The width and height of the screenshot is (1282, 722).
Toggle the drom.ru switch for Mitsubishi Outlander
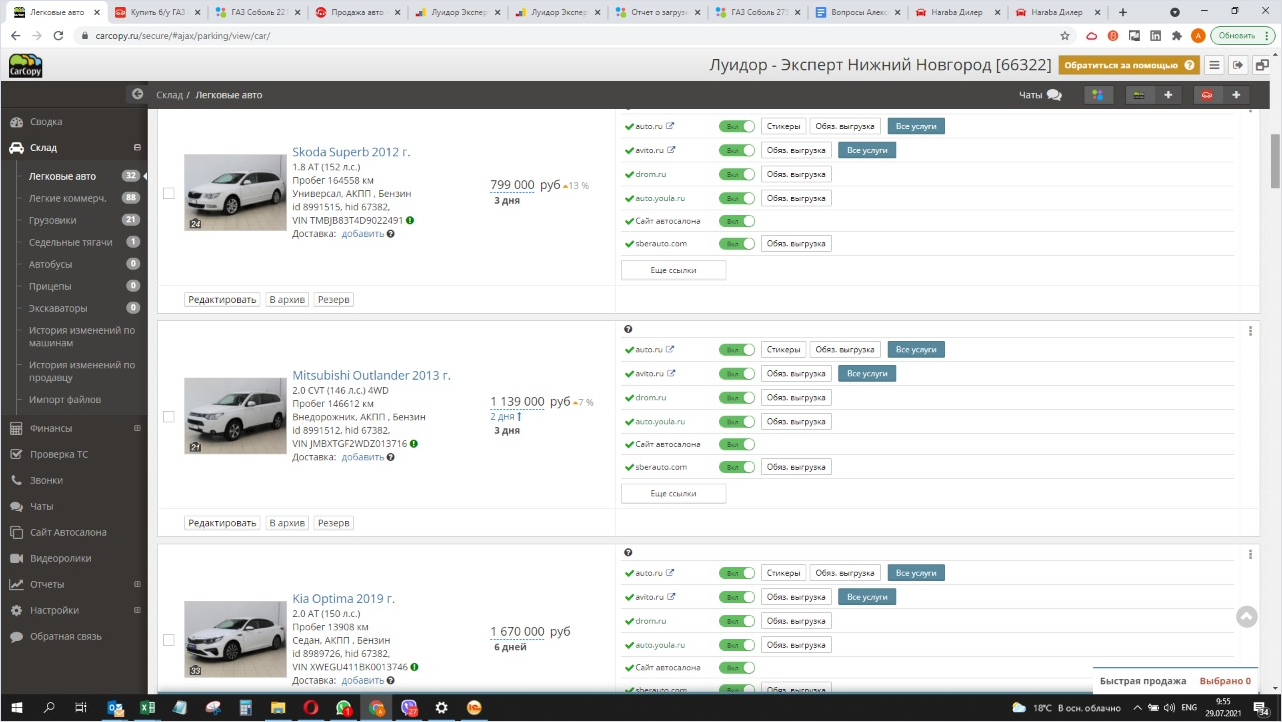(x=736, y=398)
